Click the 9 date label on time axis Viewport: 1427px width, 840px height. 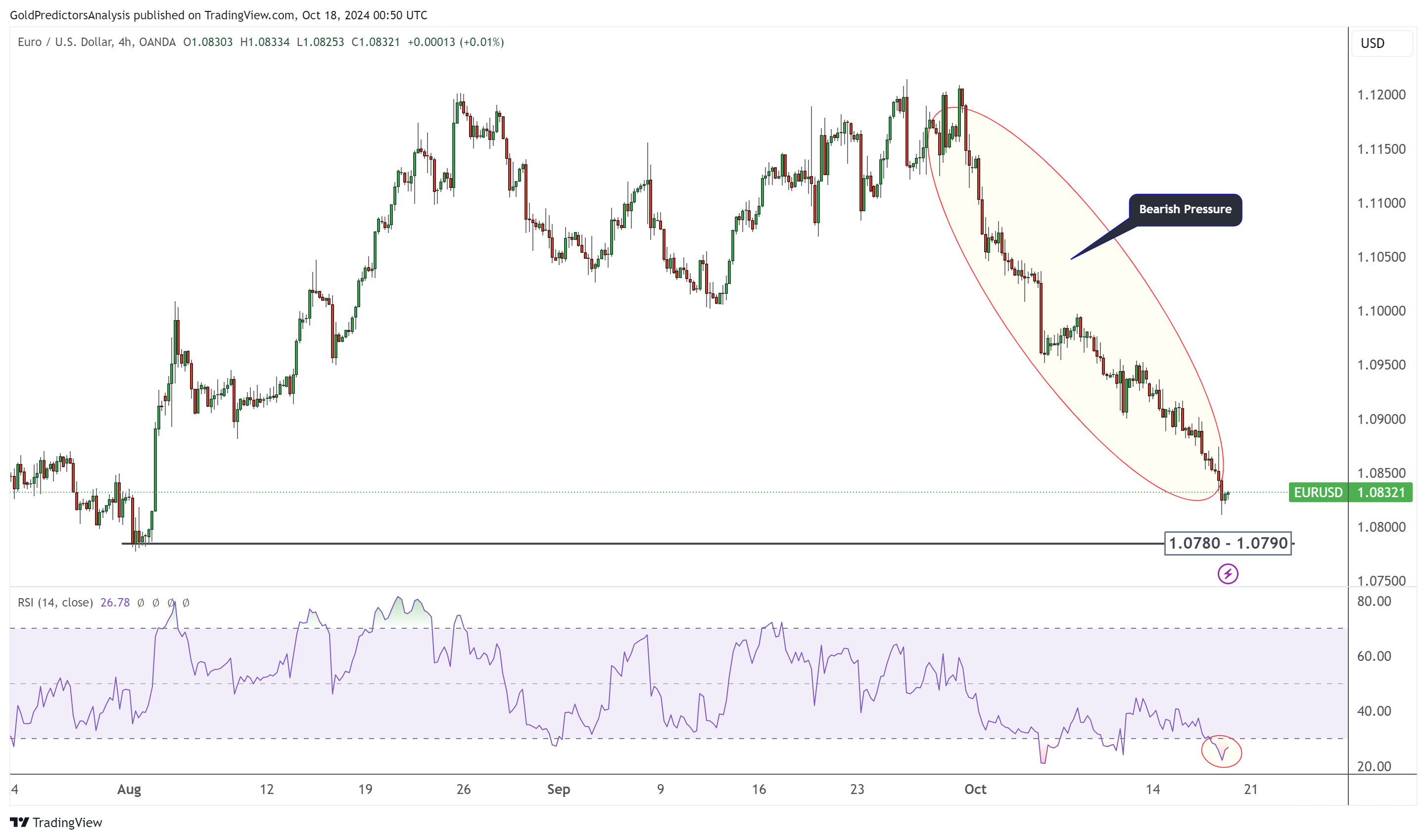[660, 789]
